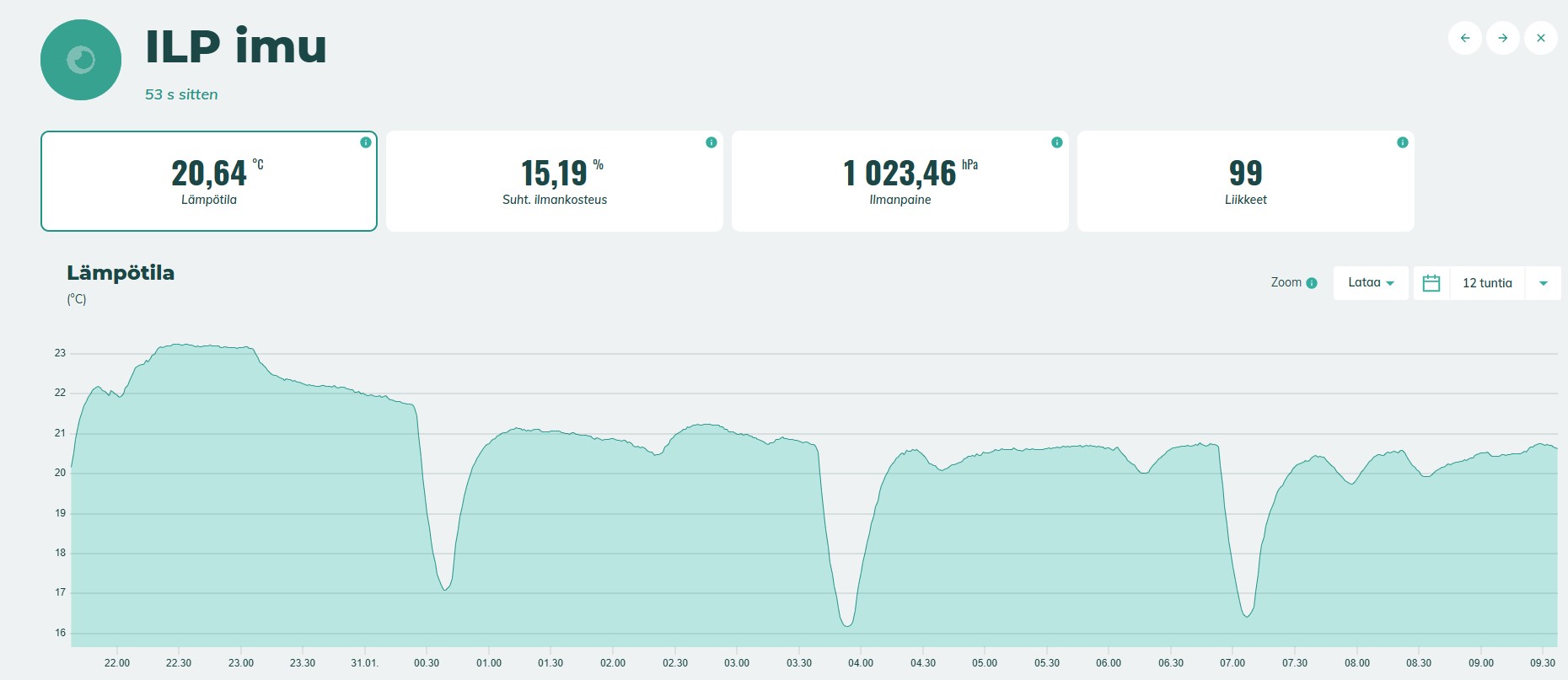Image resolution: width=1568 pixels, height=680 pixels.
Task: Select the Lämpötila 20,64 °C card
Action: pyautogui.click(x=209, y=181)
